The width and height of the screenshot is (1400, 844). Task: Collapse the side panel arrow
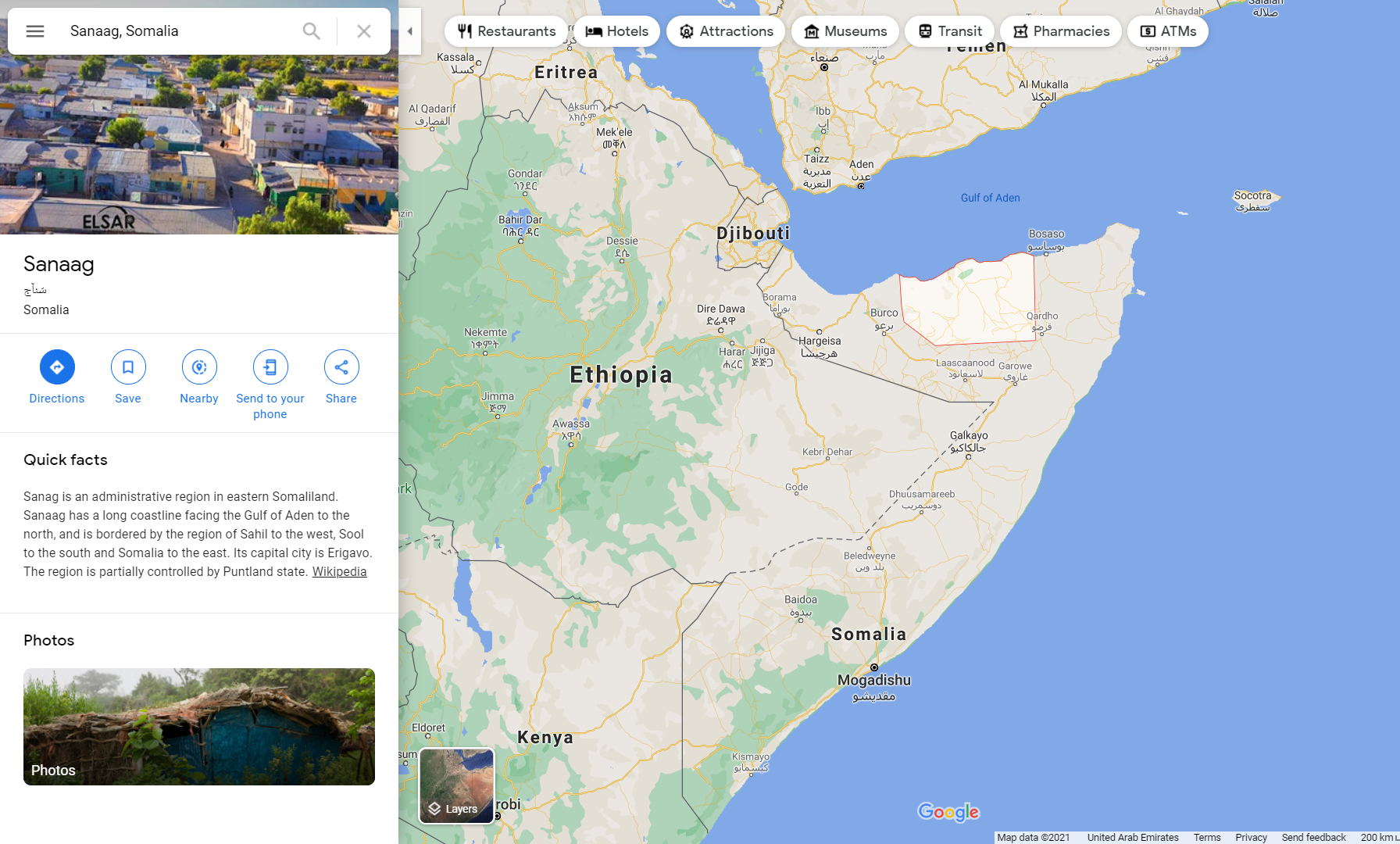tap(410, 31)
